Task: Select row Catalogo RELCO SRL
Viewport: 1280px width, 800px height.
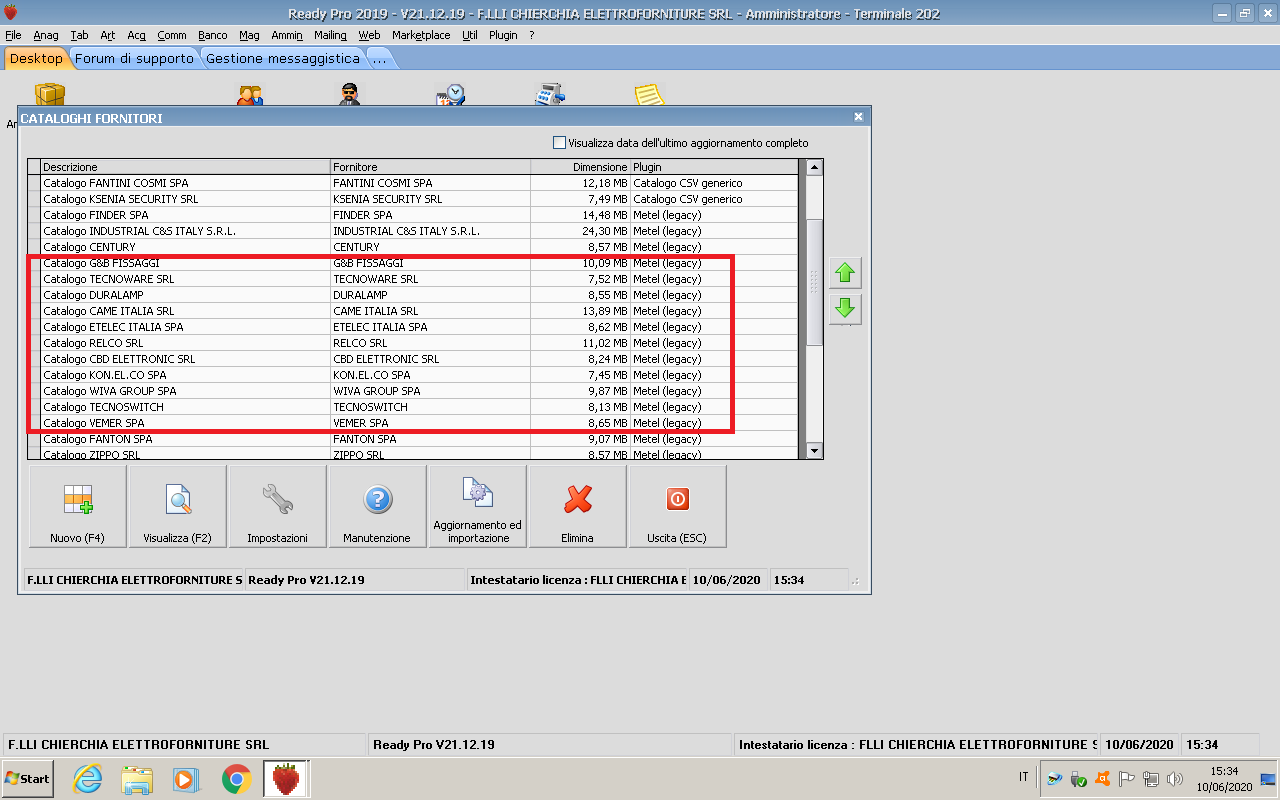Action: pyautogui.click(x=413, y=343)
